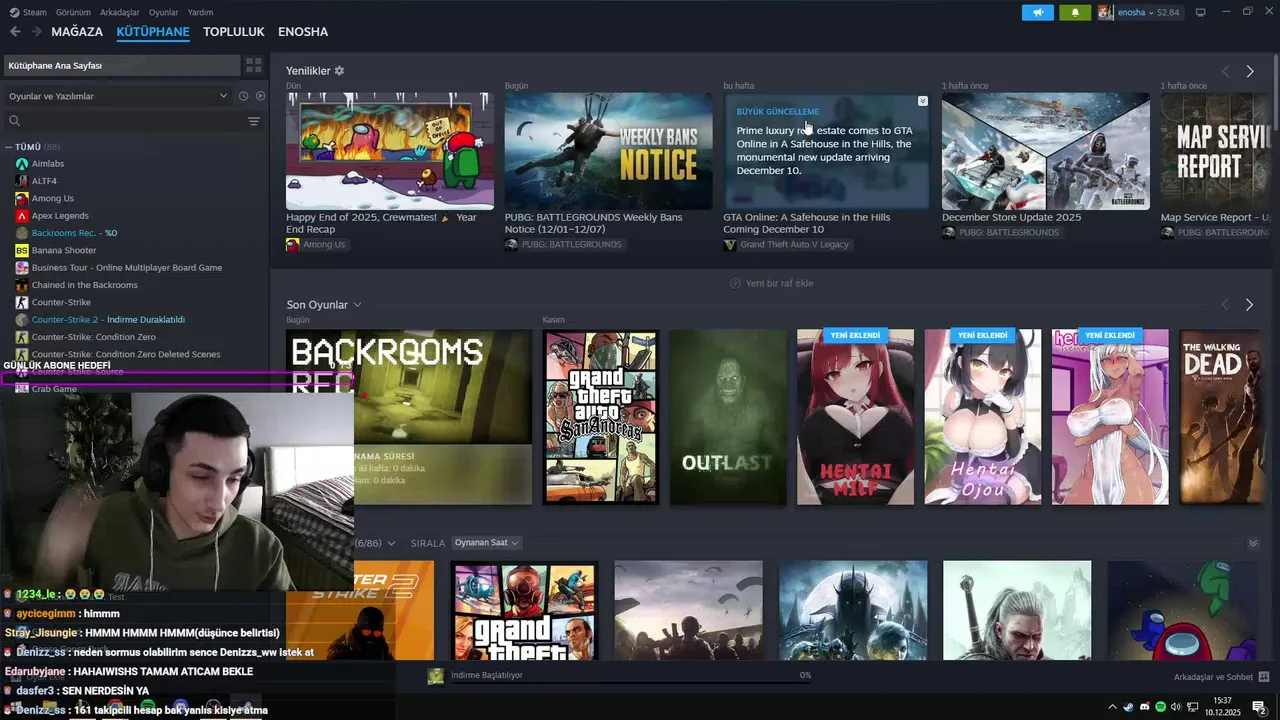Select Counter-Strike: Condition Zero Deleted Scenes
Viewport: 1280px width, 720px height.
(x=126, y=354)
